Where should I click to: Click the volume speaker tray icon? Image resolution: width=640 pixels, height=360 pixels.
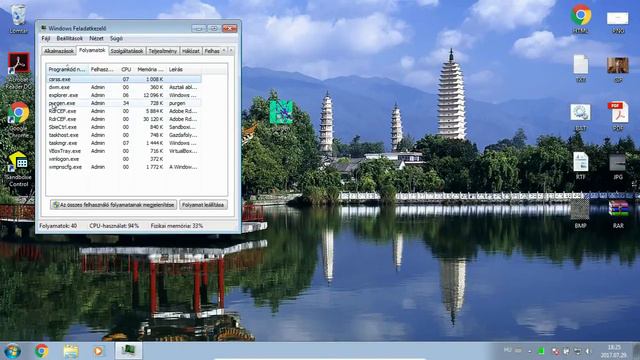(x=589, y=351)
